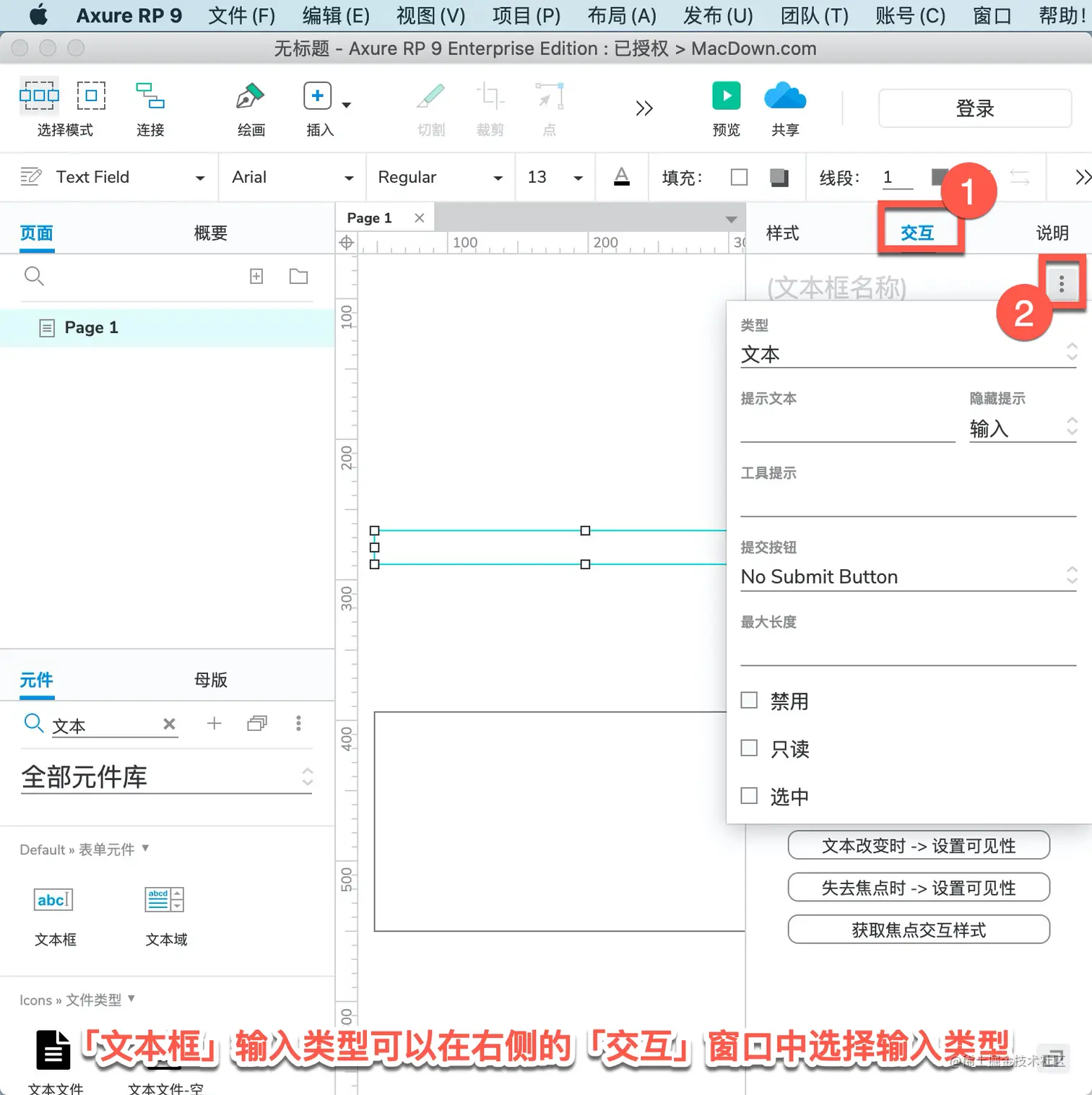Viewport: 1092px width, 1095px height.
Task: Expand the style bar overflow chevrons
Action: 1082,177
